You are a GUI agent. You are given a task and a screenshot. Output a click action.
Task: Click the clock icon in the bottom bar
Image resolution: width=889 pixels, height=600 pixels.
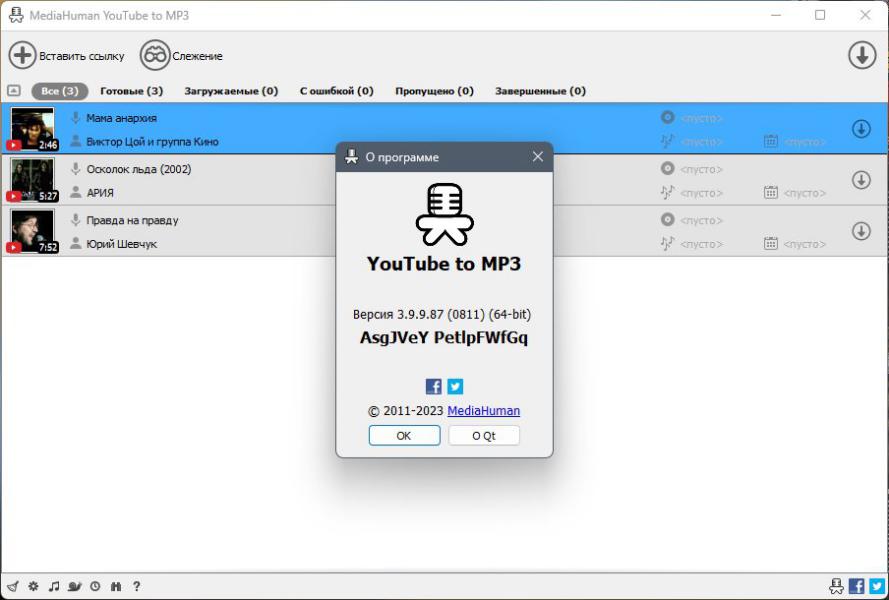(x=95, y=586)
